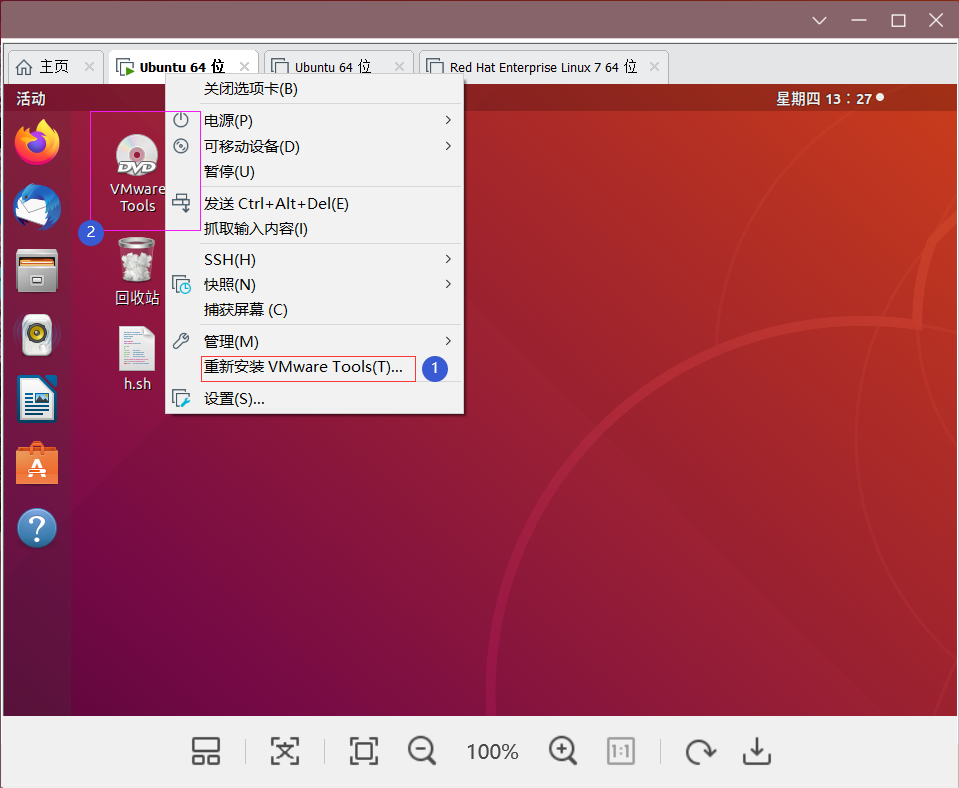This screenshot has width=959, height=788.
Task: Click the 1:1 actual size icon
Action: 621,751
